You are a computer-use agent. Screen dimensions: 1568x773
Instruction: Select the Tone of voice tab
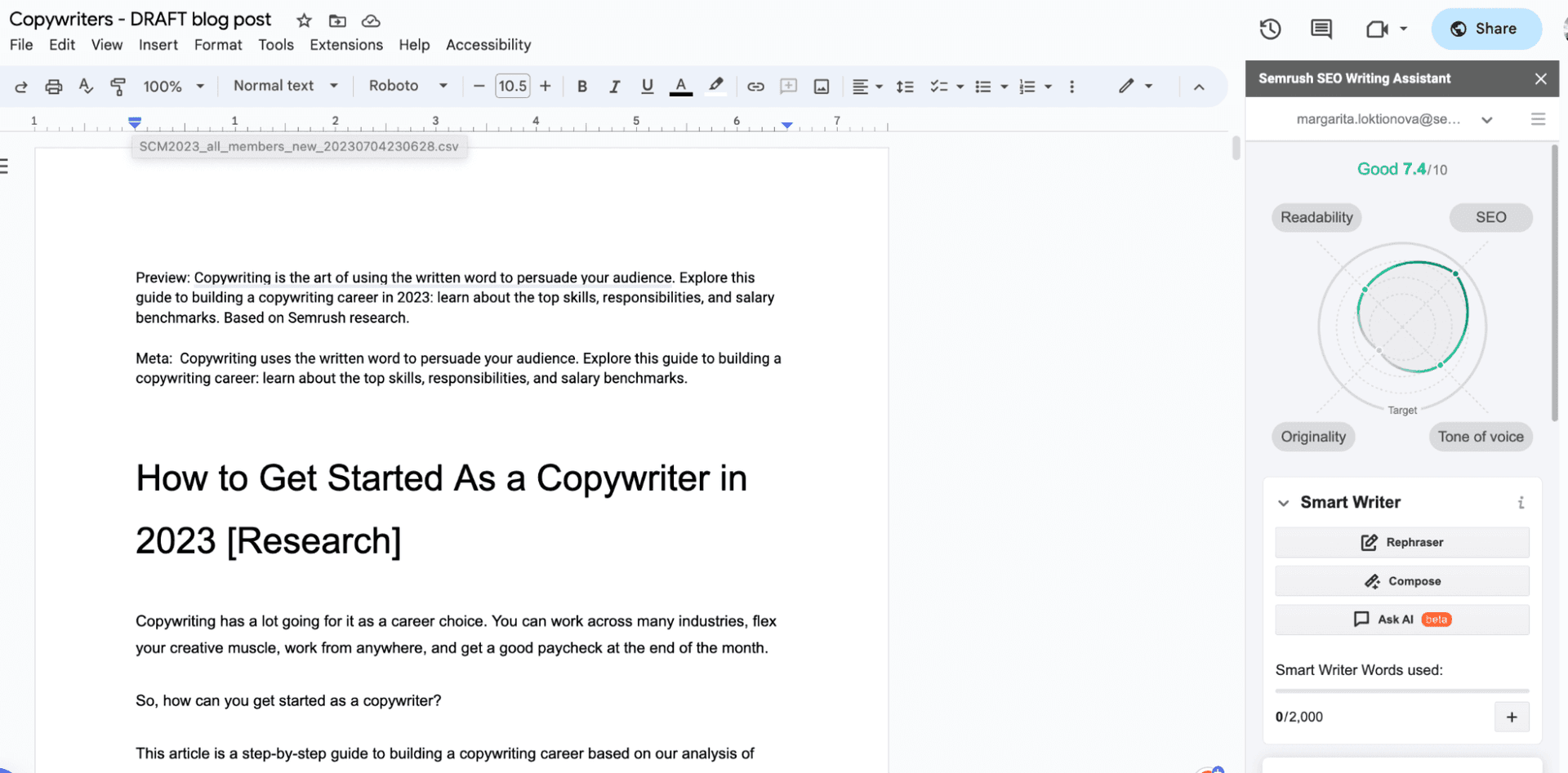(1481, 437)
